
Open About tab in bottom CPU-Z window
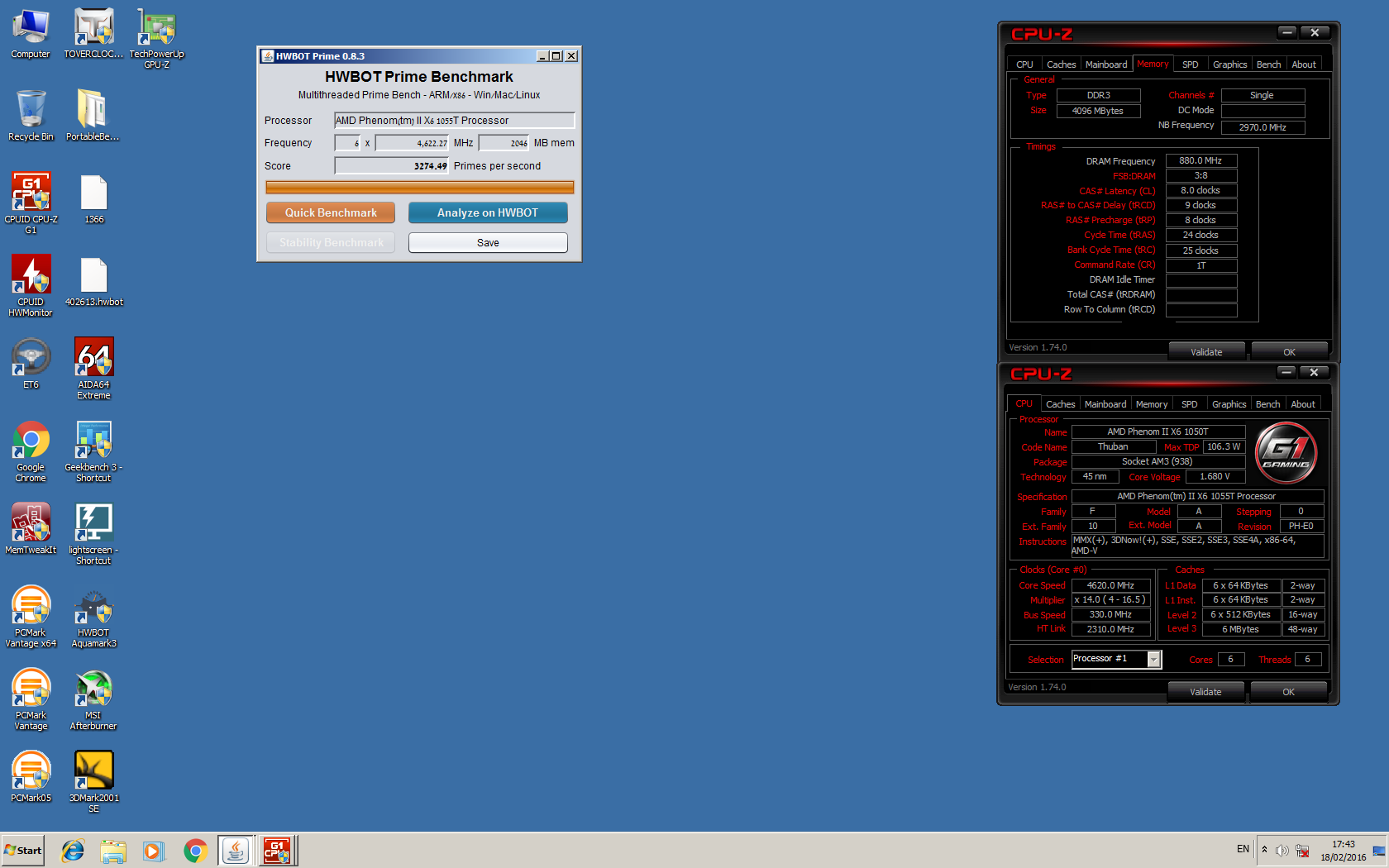[x=1303, y=404]
